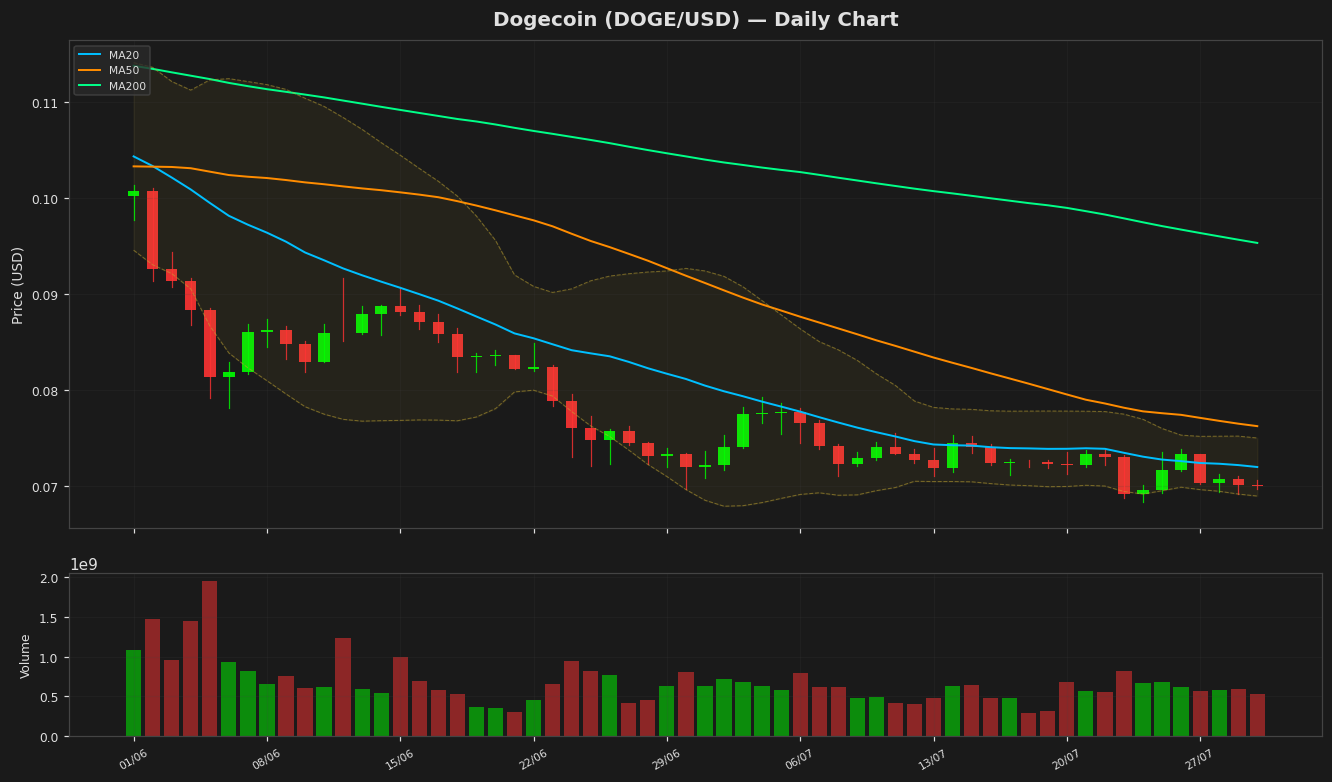Screen dimensions: 1332x782
Task: Click the 06/07 date label
Action: click(799, 760)
